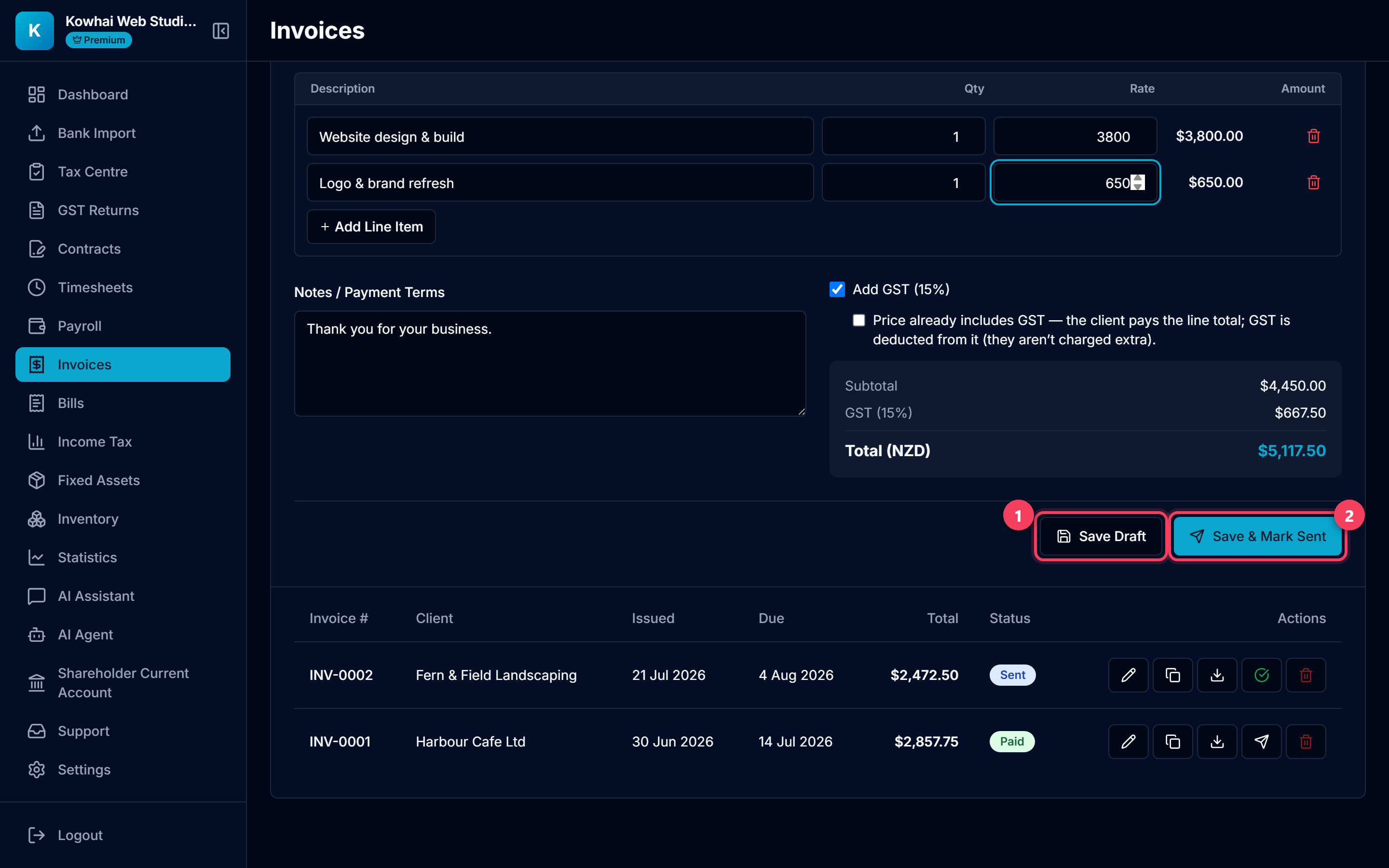Duplicate invoice INV-0002
This screenshot has width=1389, height=868.
click(x=1172, y=675)
